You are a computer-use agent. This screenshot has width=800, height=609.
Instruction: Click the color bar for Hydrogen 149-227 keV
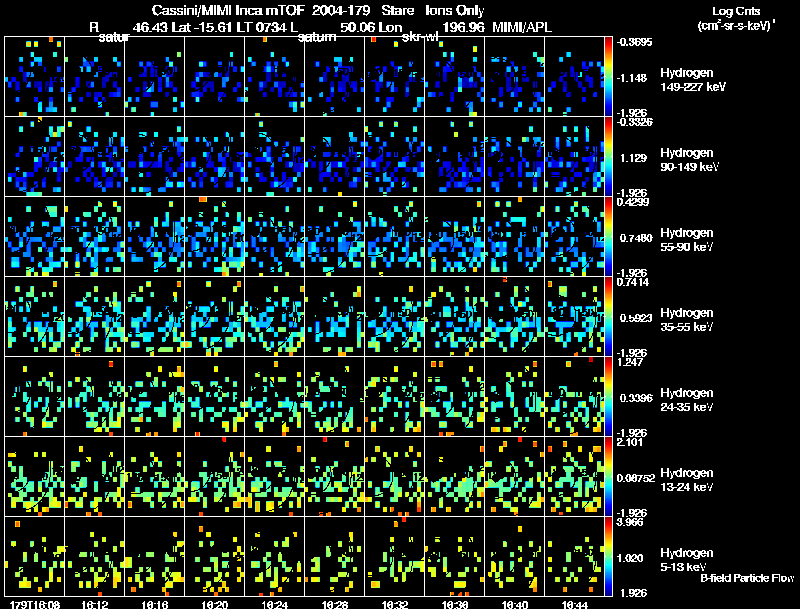608,77
